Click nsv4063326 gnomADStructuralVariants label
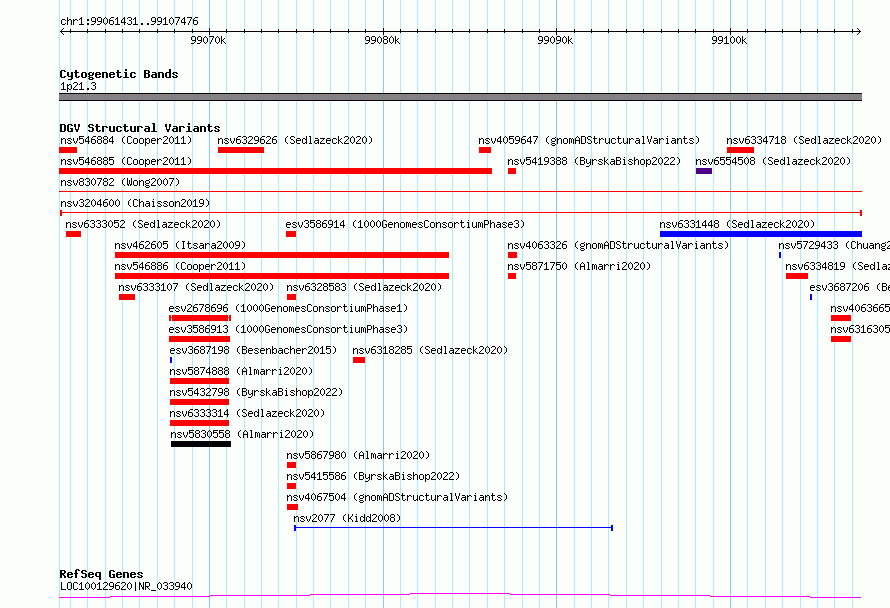Viewport: 890px width, 608px height. (618, 245)
